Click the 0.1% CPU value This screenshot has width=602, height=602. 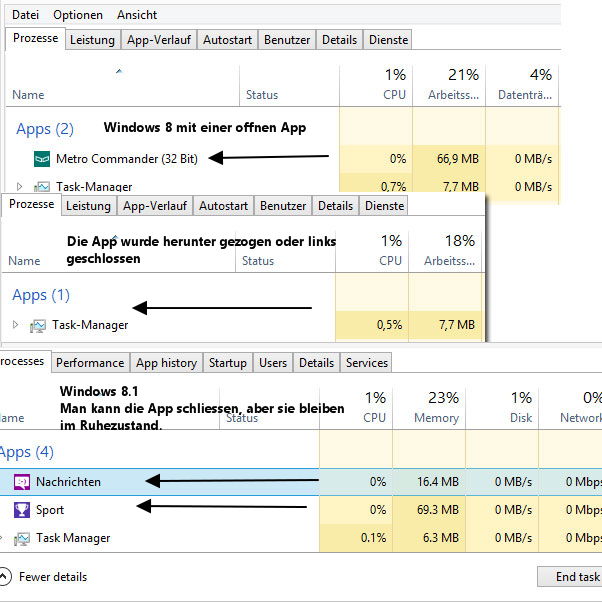pos(373,538)
